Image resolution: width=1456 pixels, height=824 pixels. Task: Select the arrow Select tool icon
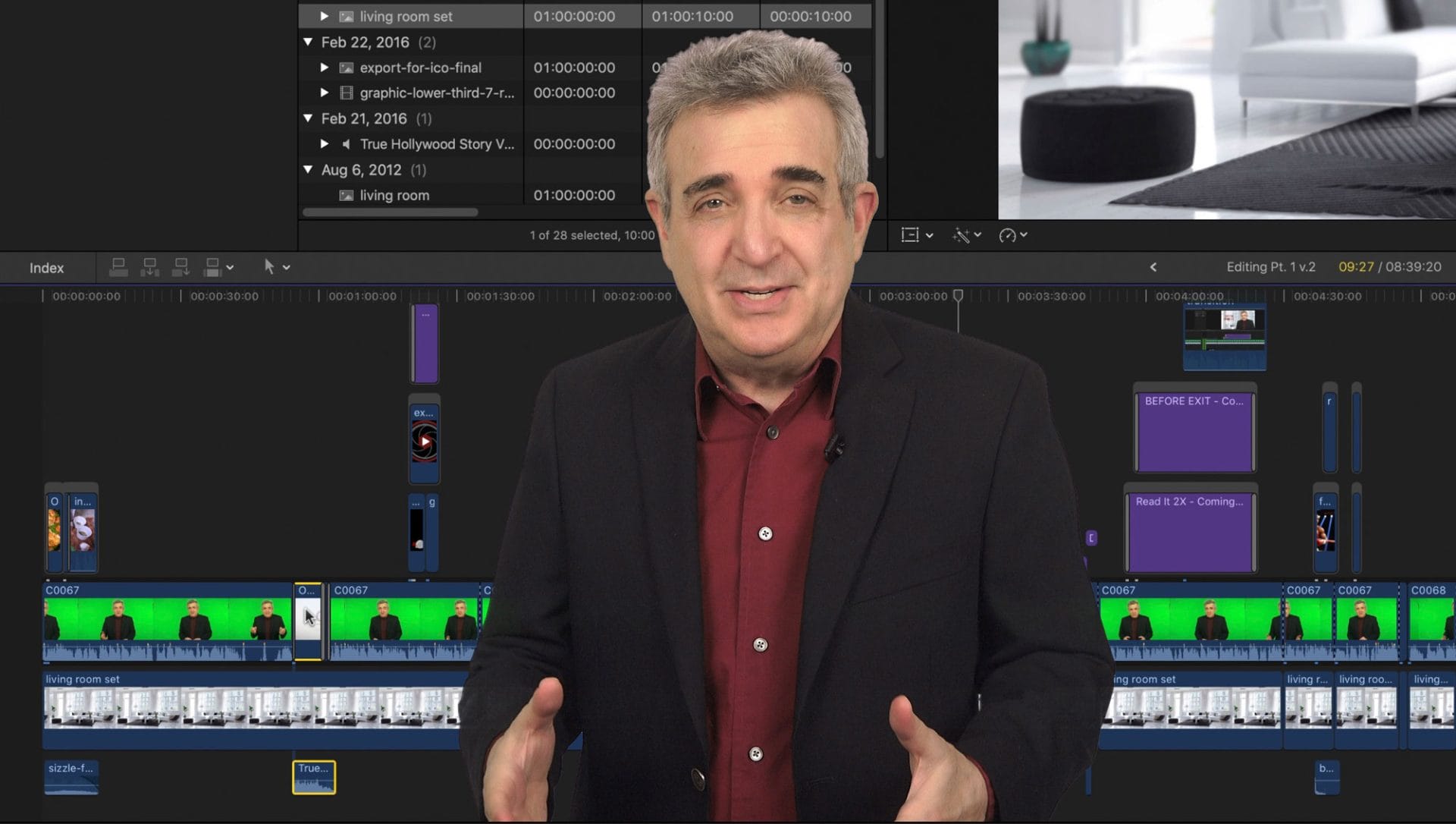tap(268, 266)
